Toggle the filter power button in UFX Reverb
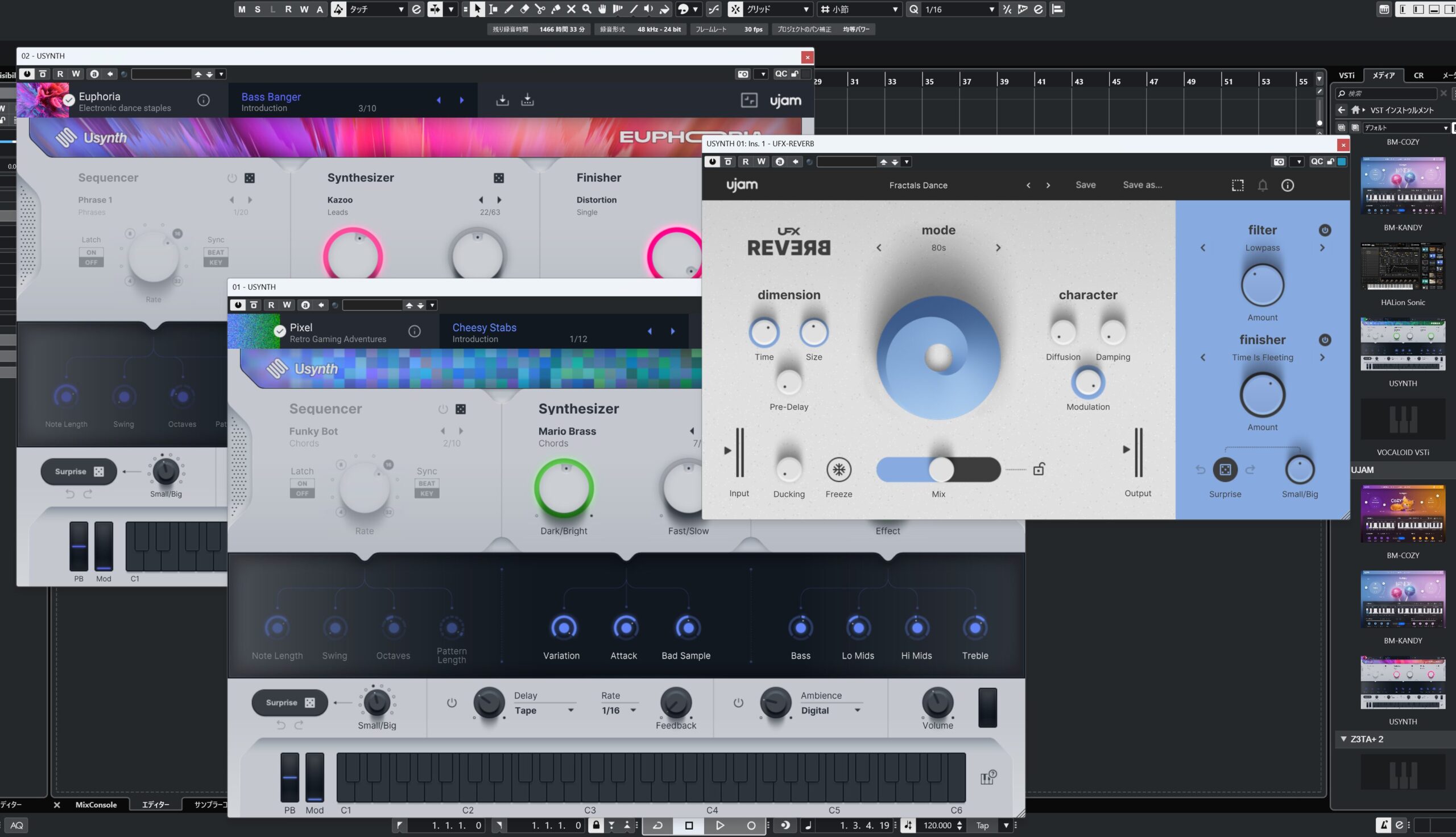 coord(1325,230)
